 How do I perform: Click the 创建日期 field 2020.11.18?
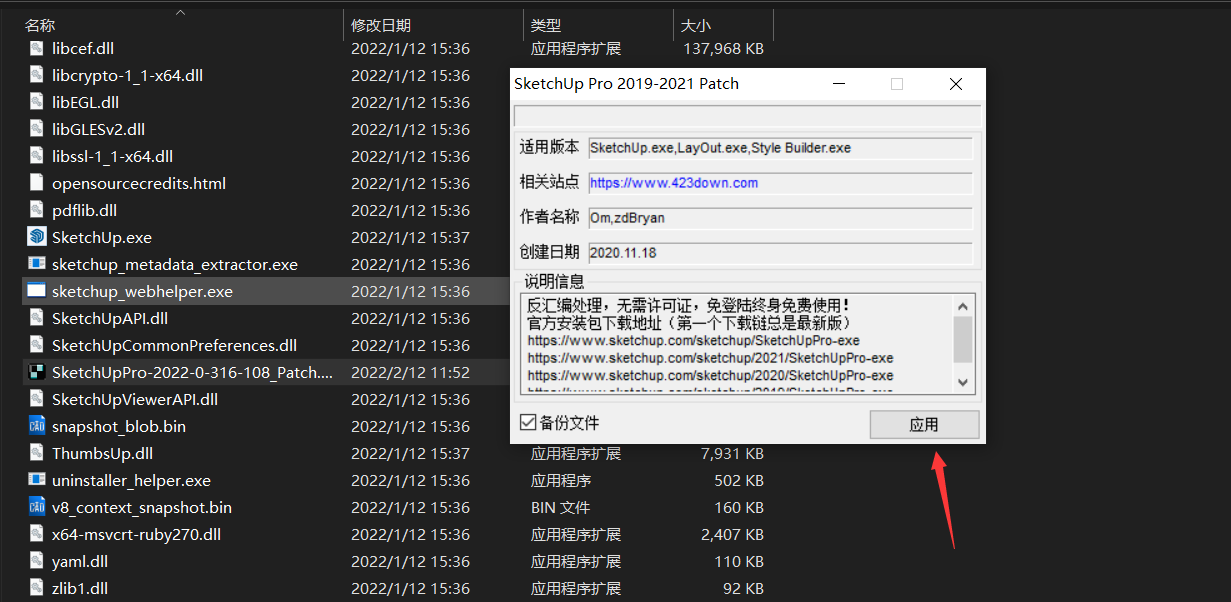(780, 253)
